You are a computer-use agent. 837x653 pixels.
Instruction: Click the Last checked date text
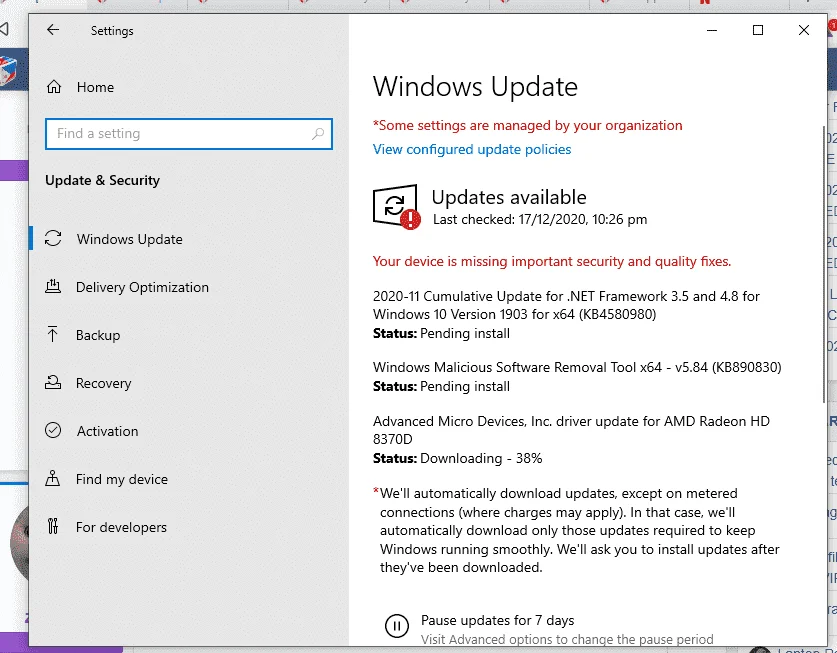pos(540,219)
